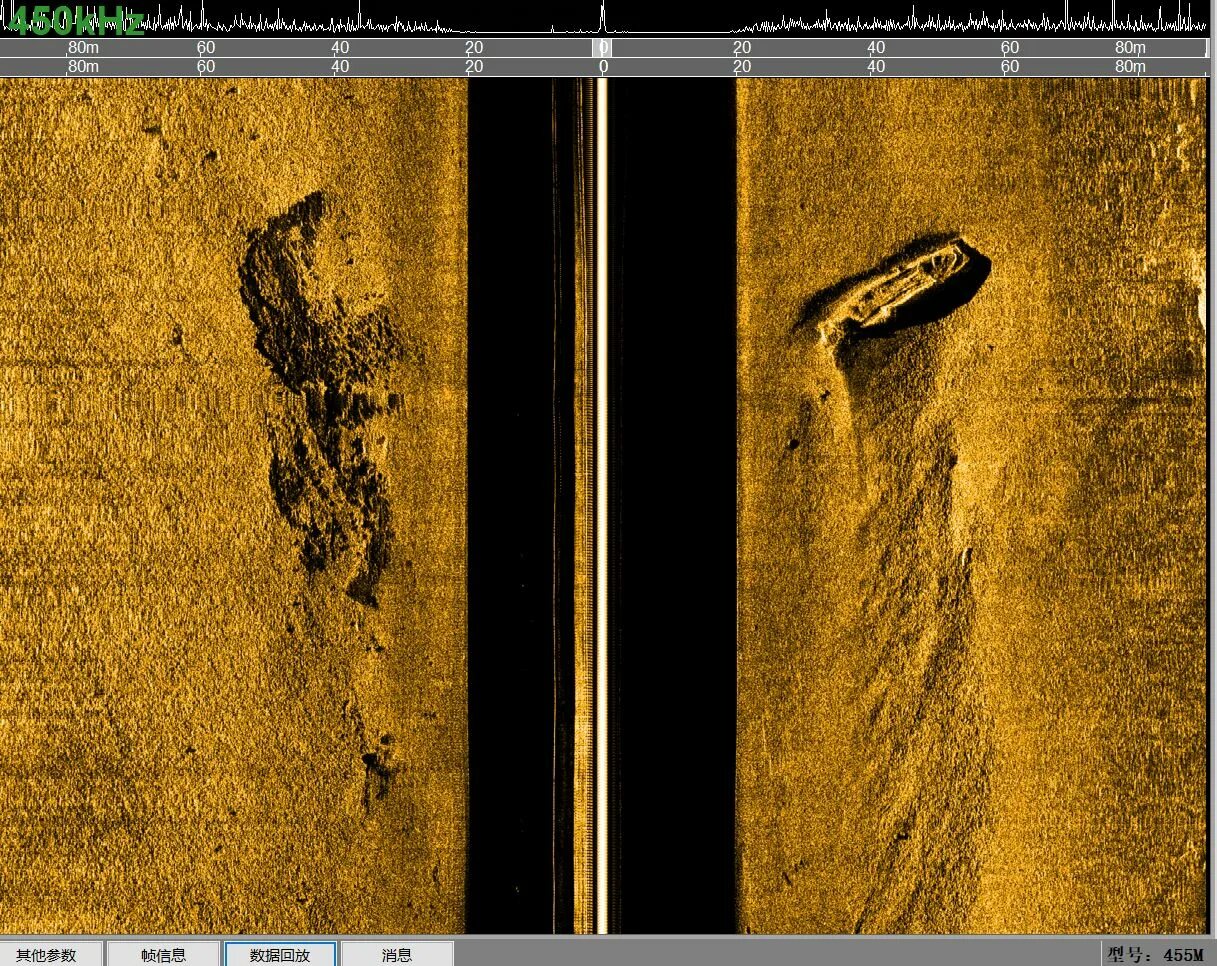Switch to the 帧信息 tab
This screenshot has width=1217, height=966.
163,954
